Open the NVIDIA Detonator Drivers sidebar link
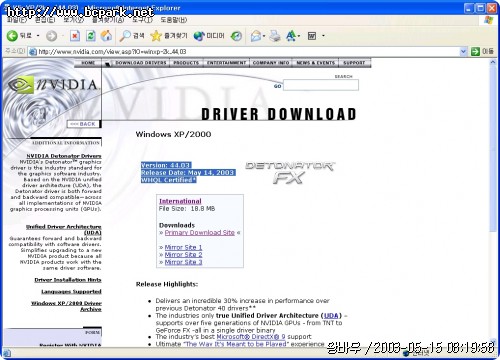This screenshot has height=360, width=500. [x=64, y=156]
